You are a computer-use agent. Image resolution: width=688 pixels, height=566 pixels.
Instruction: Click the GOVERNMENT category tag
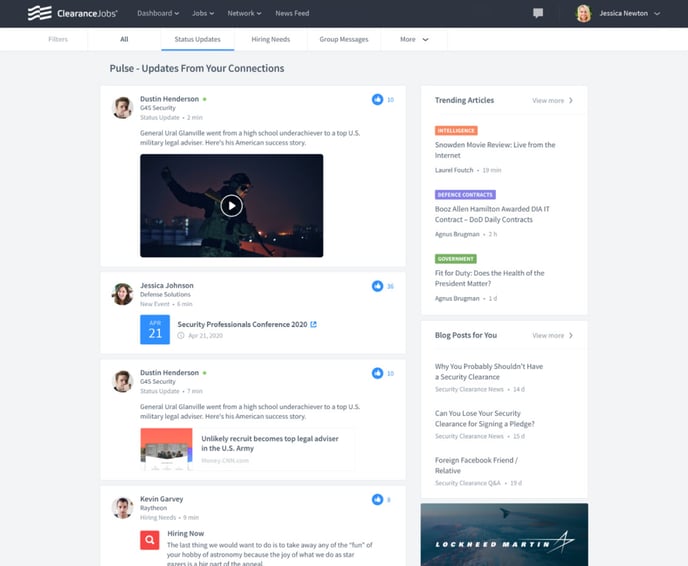tap(455, 259)
